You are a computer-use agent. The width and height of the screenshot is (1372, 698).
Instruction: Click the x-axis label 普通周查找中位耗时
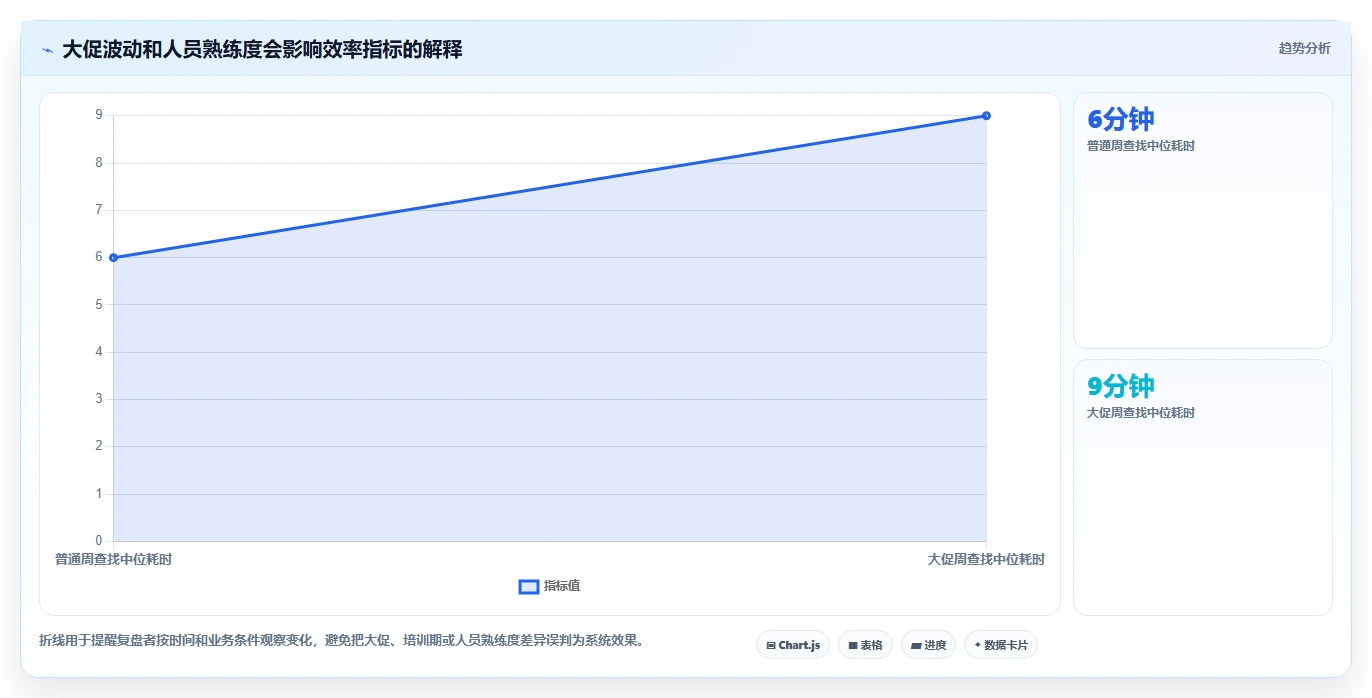[x=113, y=560]
